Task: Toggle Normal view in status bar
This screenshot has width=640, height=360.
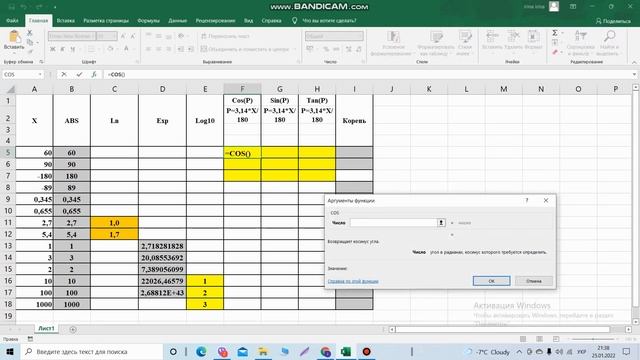Action: tap(523, 339)
